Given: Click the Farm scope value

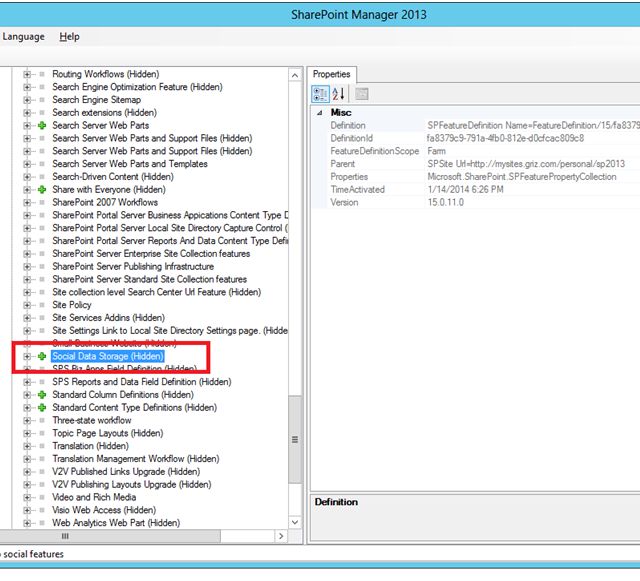Looking at the screenshot, I should click(436, 151).
